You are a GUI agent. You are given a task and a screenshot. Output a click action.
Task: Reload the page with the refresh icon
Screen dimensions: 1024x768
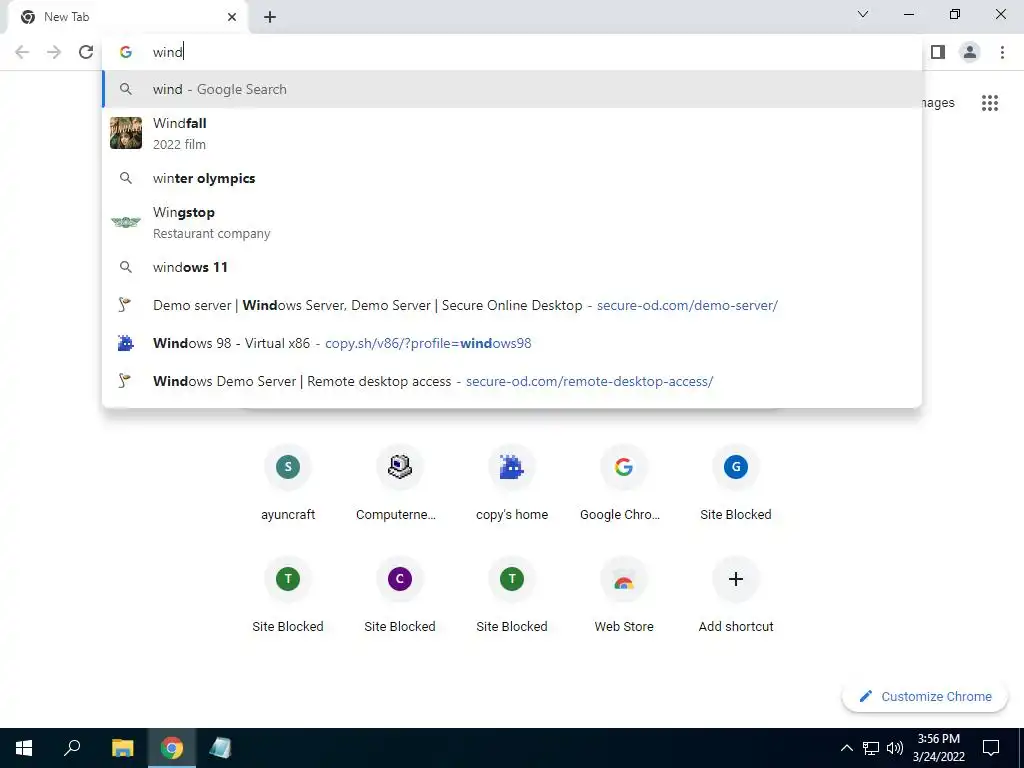click(x=86, y=52)
